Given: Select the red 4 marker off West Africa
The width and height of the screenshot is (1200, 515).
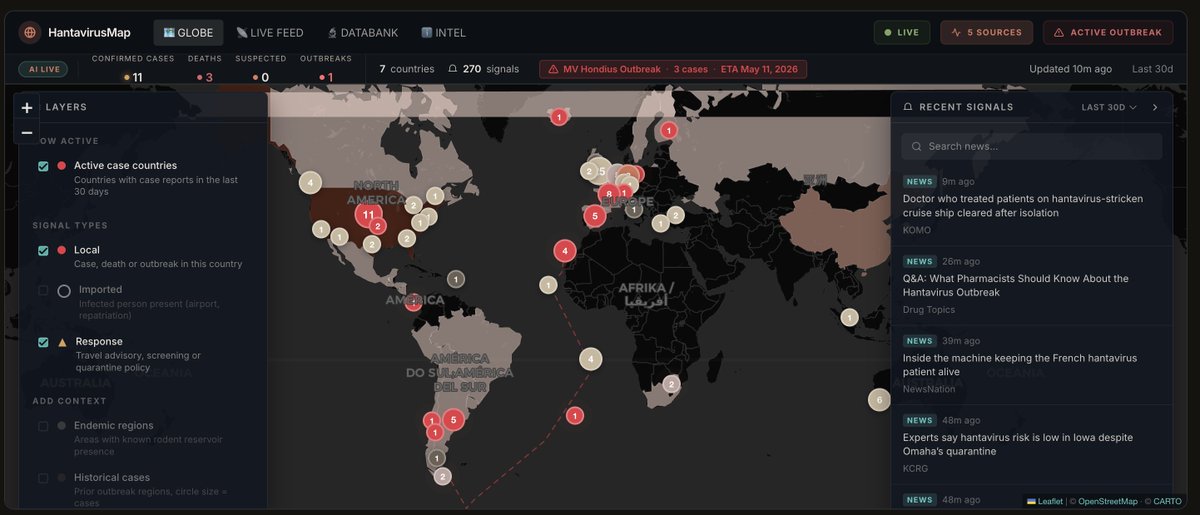Looking at the screenshot, I should pos(565,251).
